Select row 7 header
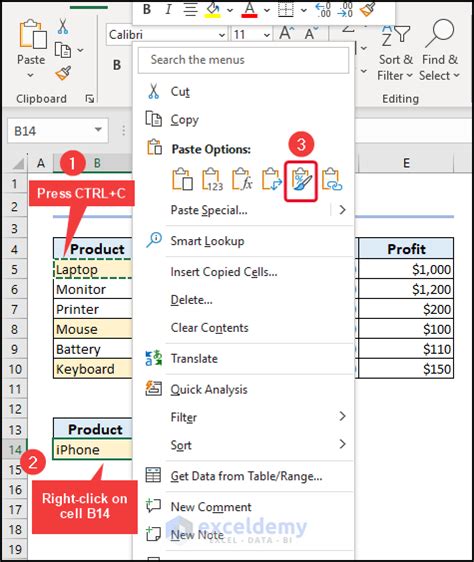This screenshot has width=474, height=562. tap(14, 309)
